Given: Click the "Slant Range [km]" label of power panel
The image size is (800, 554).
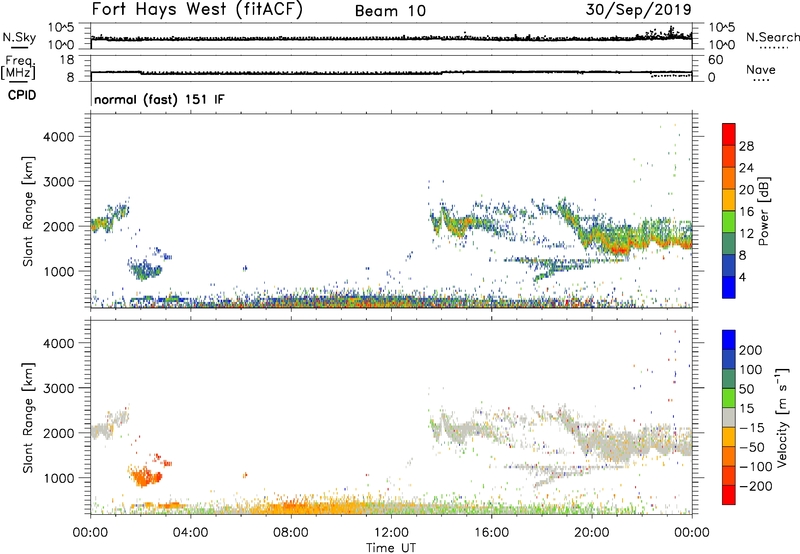Looking at the screenshot, I should pos(28,211).
